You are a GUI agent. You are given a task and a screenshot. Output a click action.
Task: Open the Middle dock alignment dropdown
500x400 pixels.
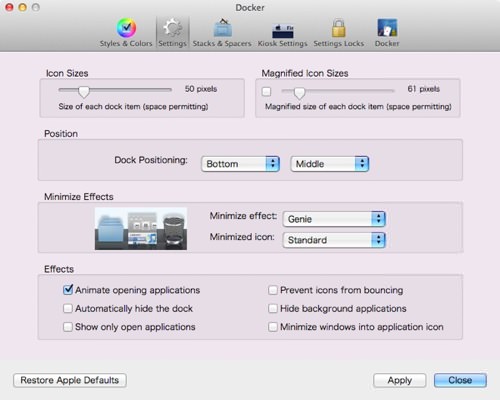click(x=330, y=164)
